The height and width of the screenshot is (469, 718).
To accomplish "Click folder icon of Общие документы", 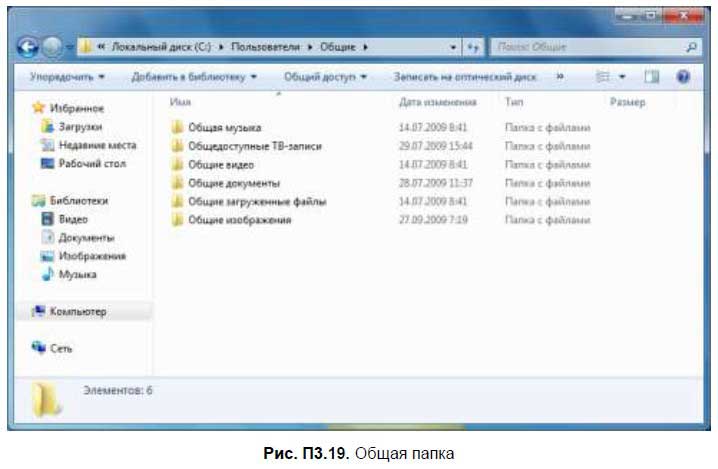I will pos(178,183).
